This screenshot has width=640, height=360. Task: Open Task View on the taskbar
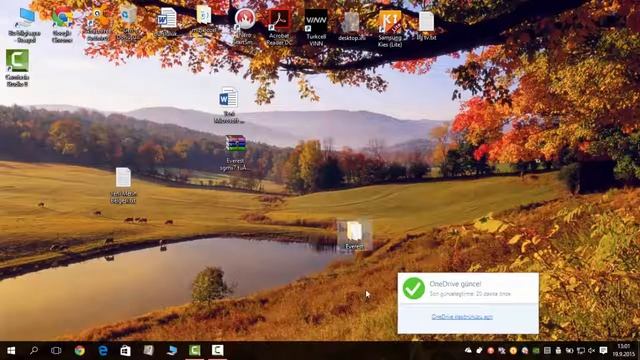click(56, 351)
